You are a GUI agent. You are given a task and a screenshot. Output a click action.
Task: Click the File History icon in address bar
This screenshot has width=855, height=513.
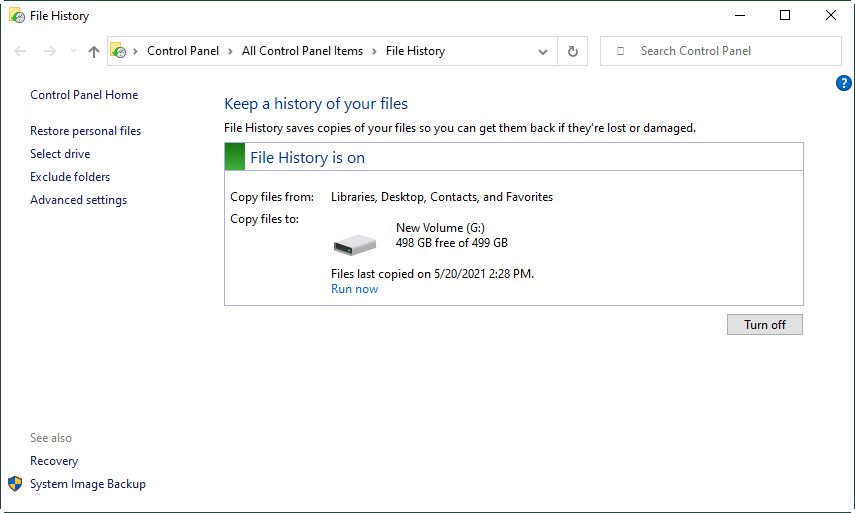119,51
